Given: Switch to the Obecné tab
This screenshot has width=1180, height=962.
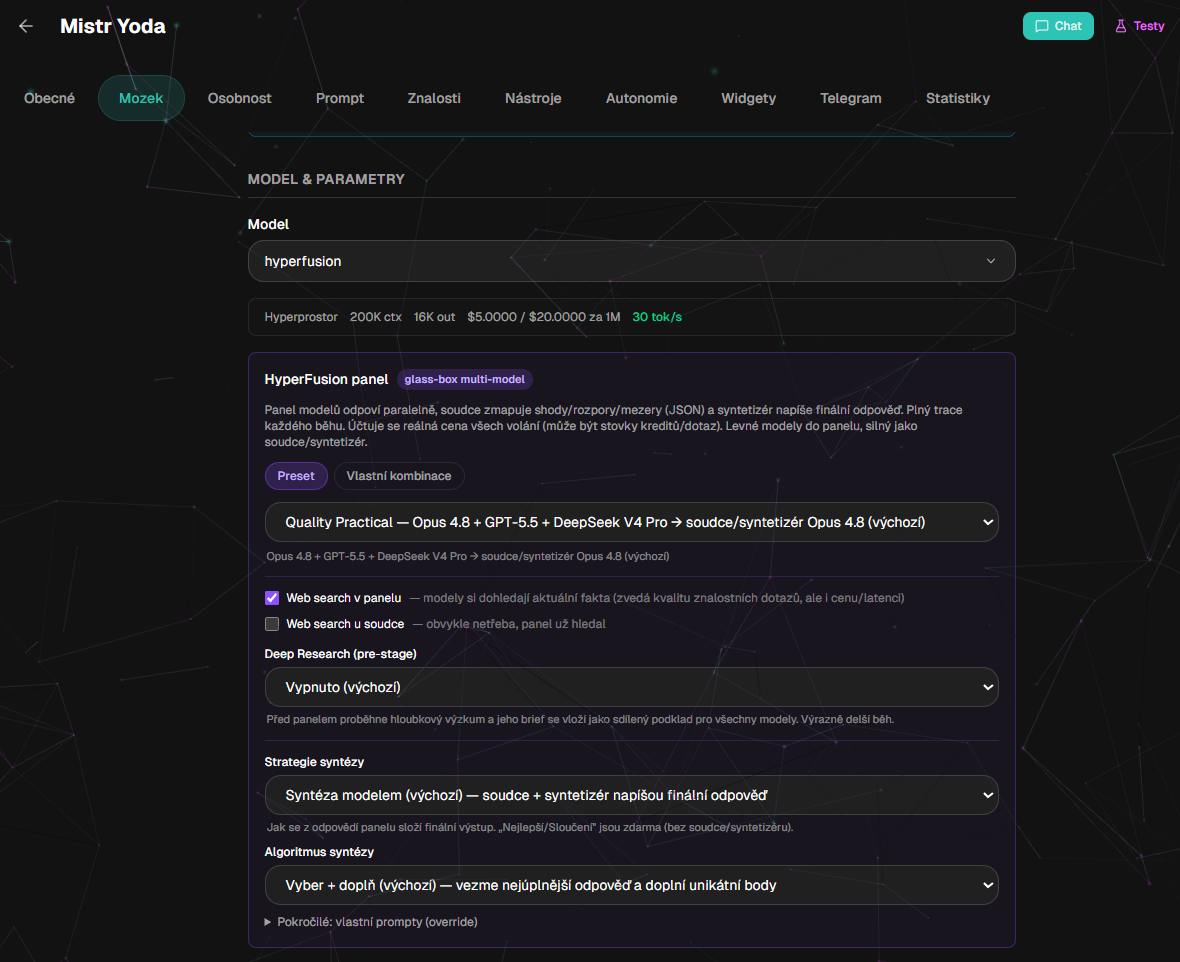Looking at the screenshot, I should pyautogui.click(x=50, y=98).
